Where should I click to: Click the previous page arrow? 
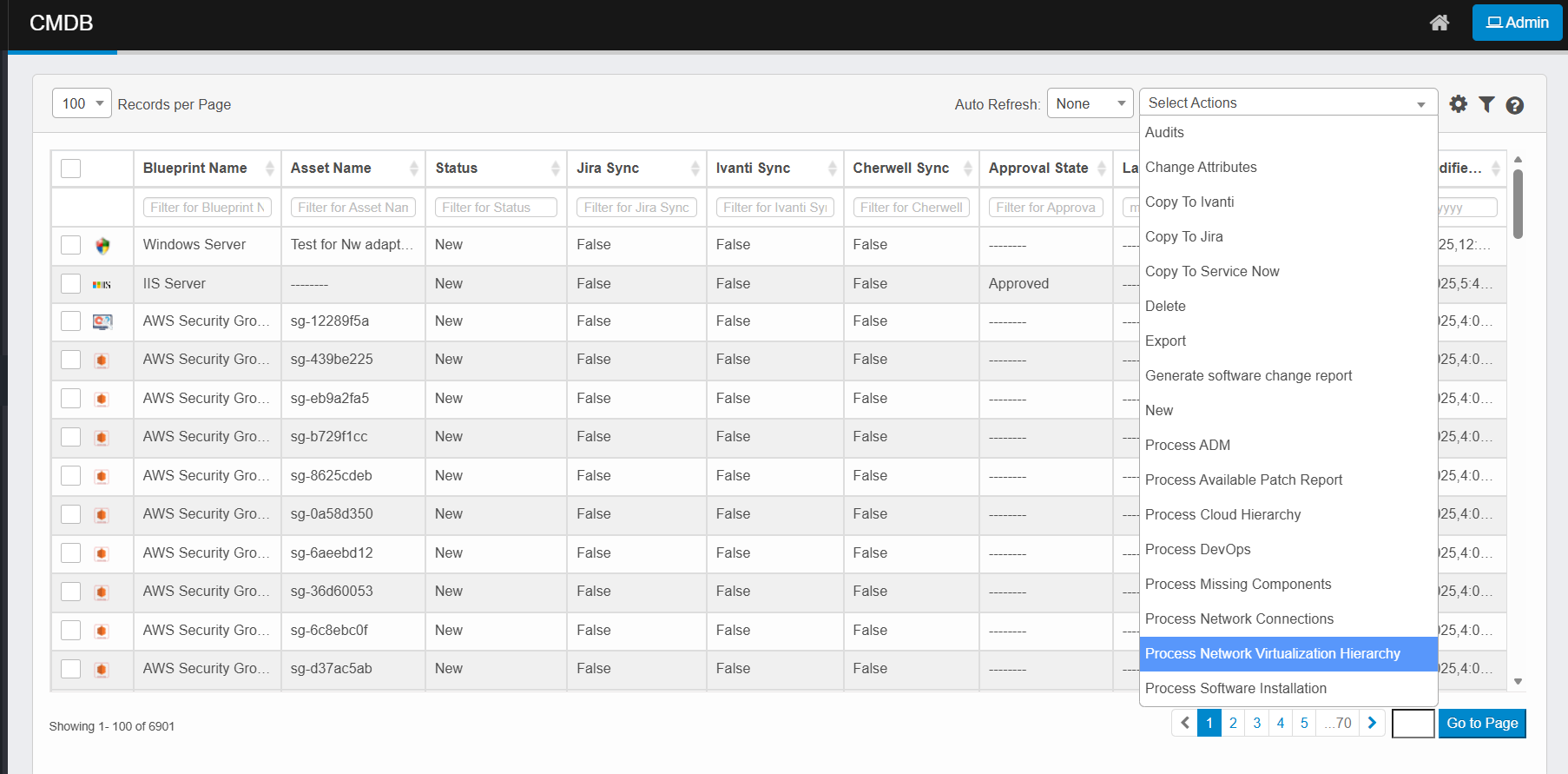coord(1184,723)
